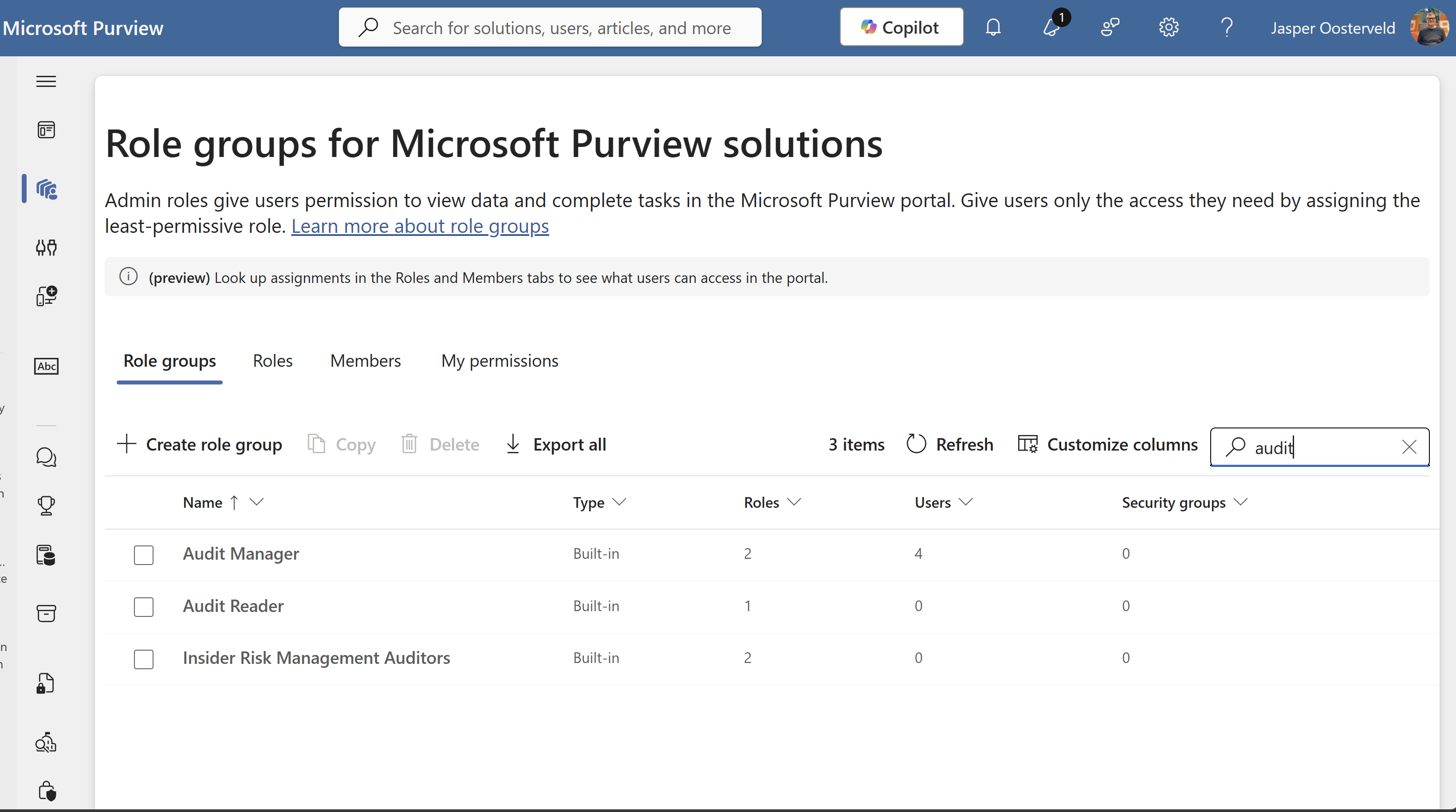
Task: Click the Microsoft Purview title
Action: (83, 27)
